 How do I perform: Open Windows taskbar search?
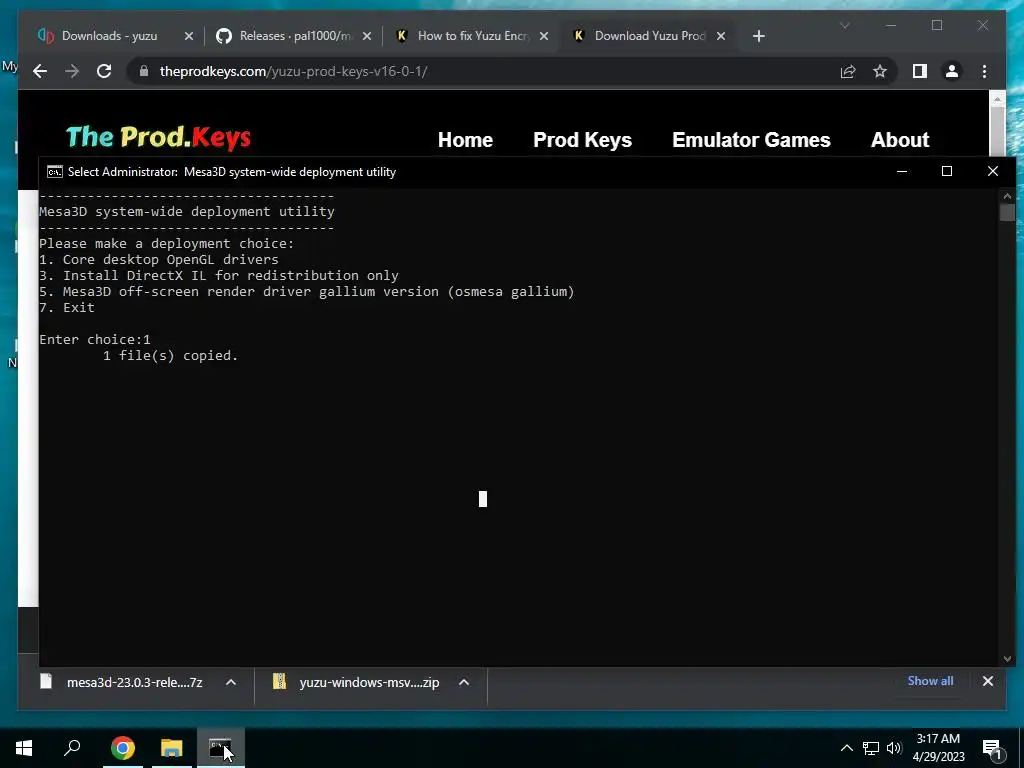tap(72, 748)
